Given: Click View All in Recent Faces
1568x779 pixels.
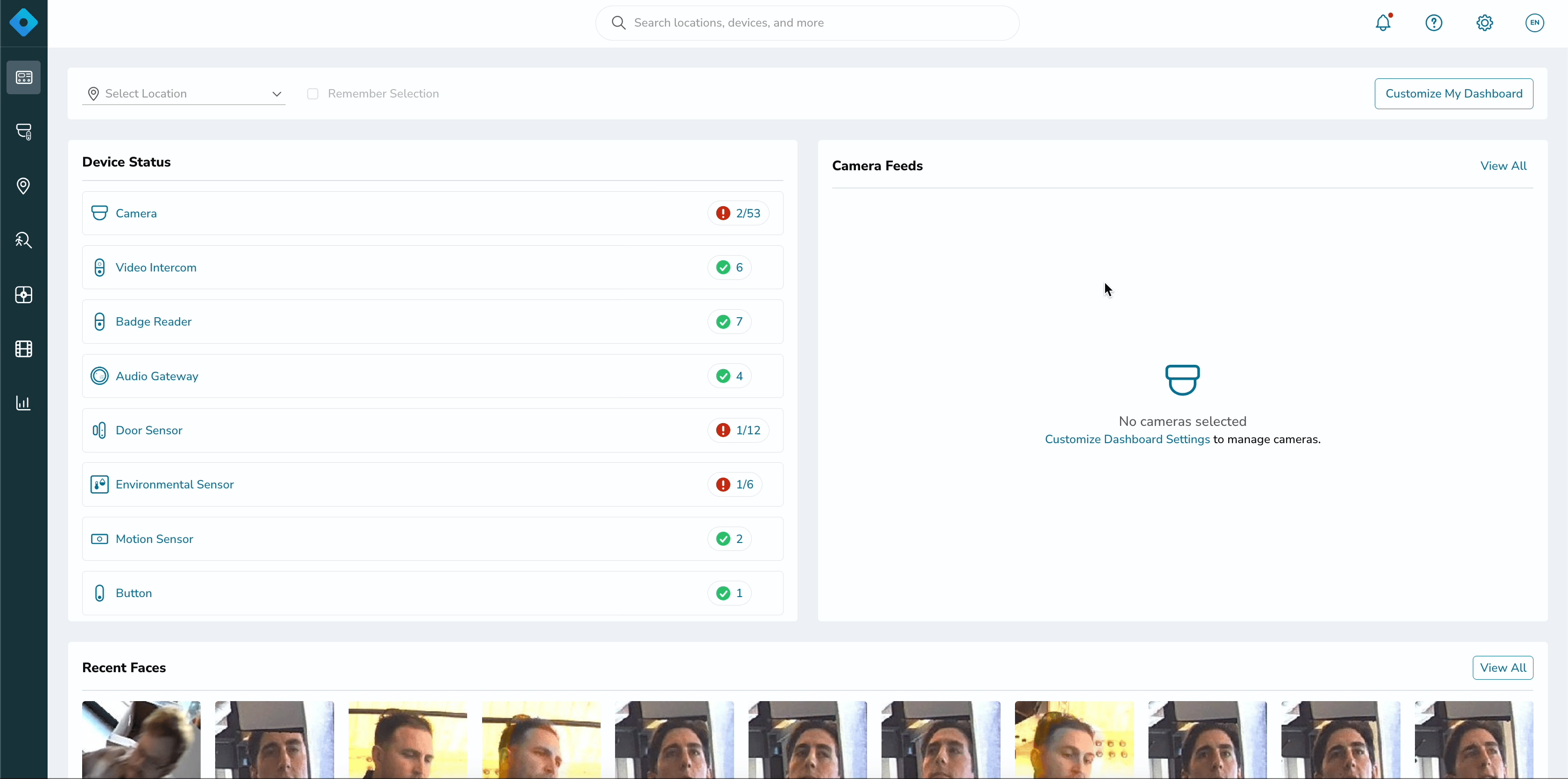Looking at the screenshot, I should 1503,668.
